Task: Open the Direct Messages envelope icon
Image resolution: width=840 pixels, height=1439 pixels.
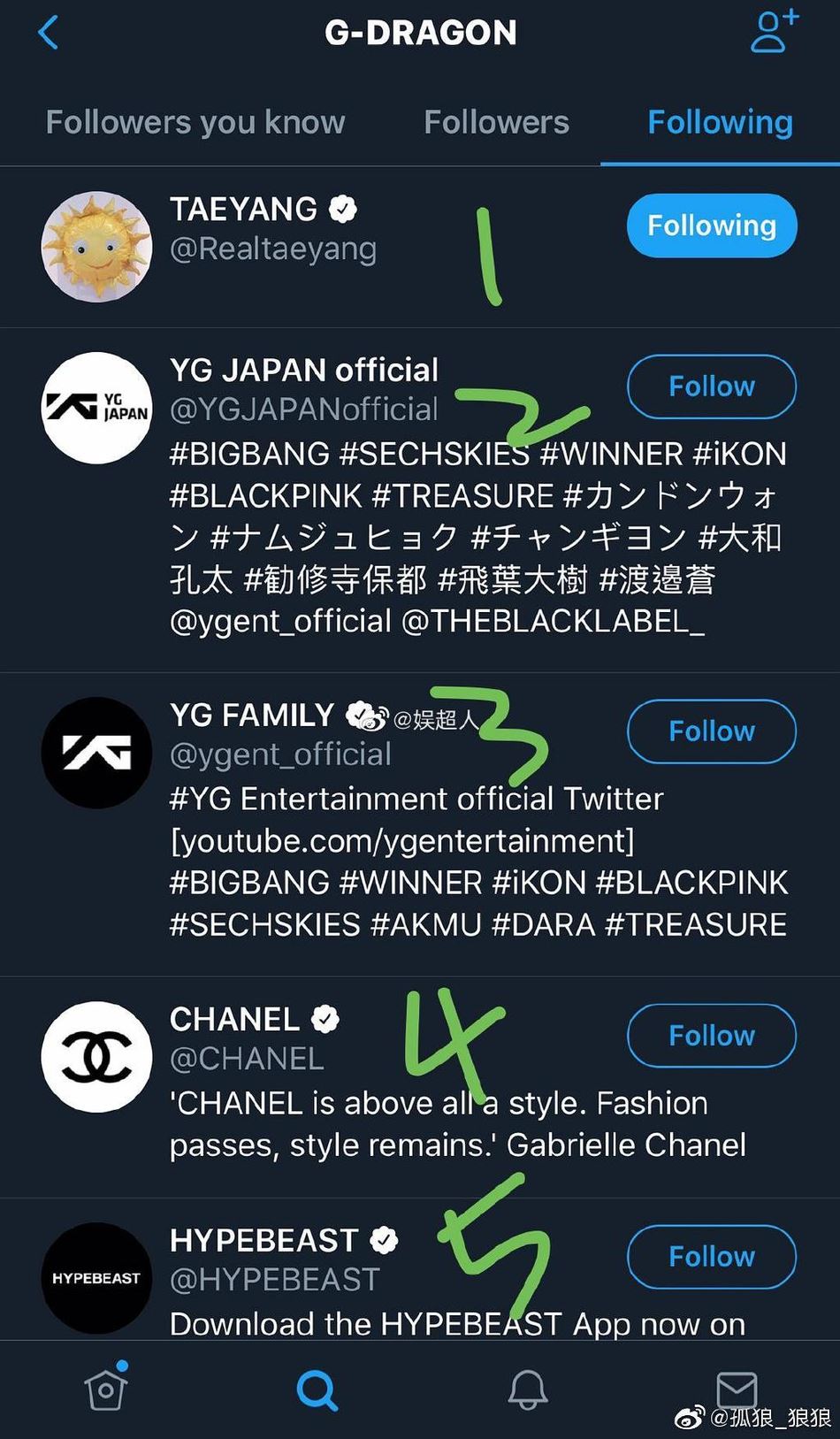Action: pyautogui.click(x=738, y=1389)
